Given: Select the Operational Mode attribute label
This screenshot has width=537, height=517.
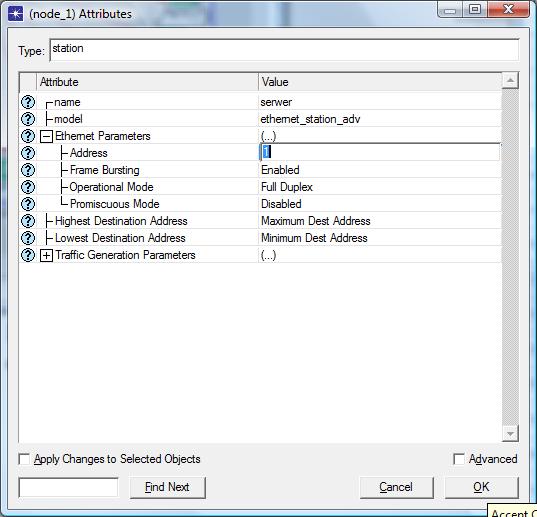Looking at the screenshot, I should [111, 187].
